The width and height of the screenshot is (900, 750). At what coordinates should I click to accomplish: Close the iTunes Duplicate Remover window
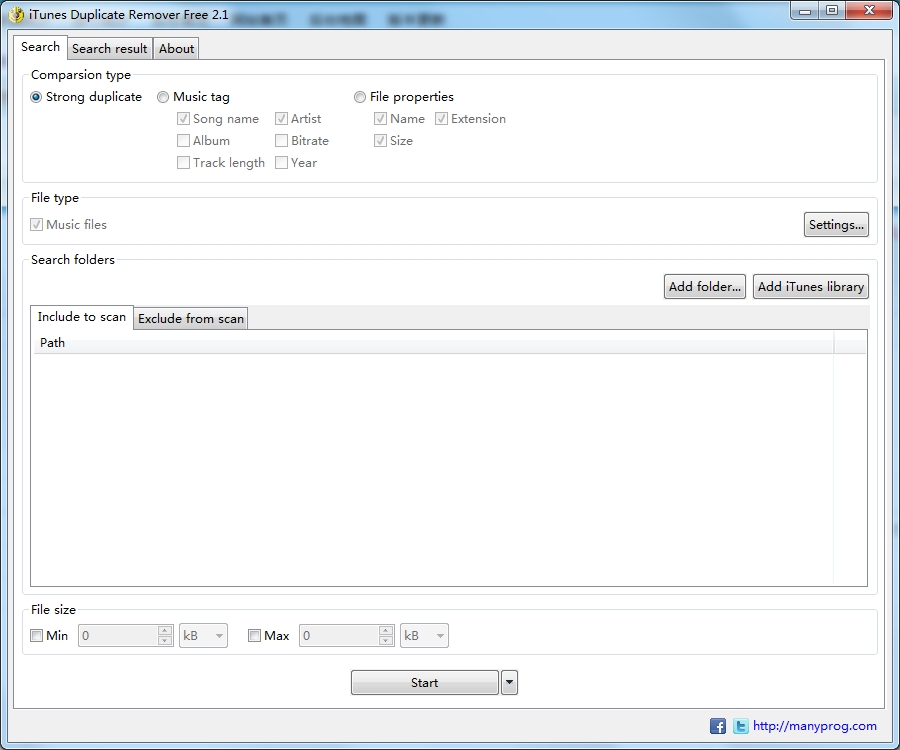869,11
